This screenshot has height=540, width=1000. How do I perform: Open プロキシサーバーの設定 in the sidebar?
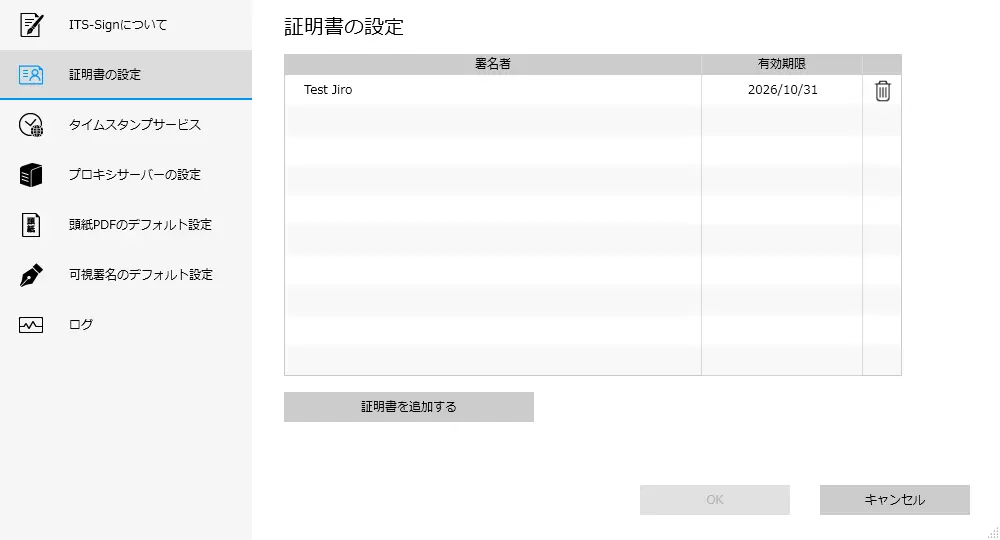[135, 175]
